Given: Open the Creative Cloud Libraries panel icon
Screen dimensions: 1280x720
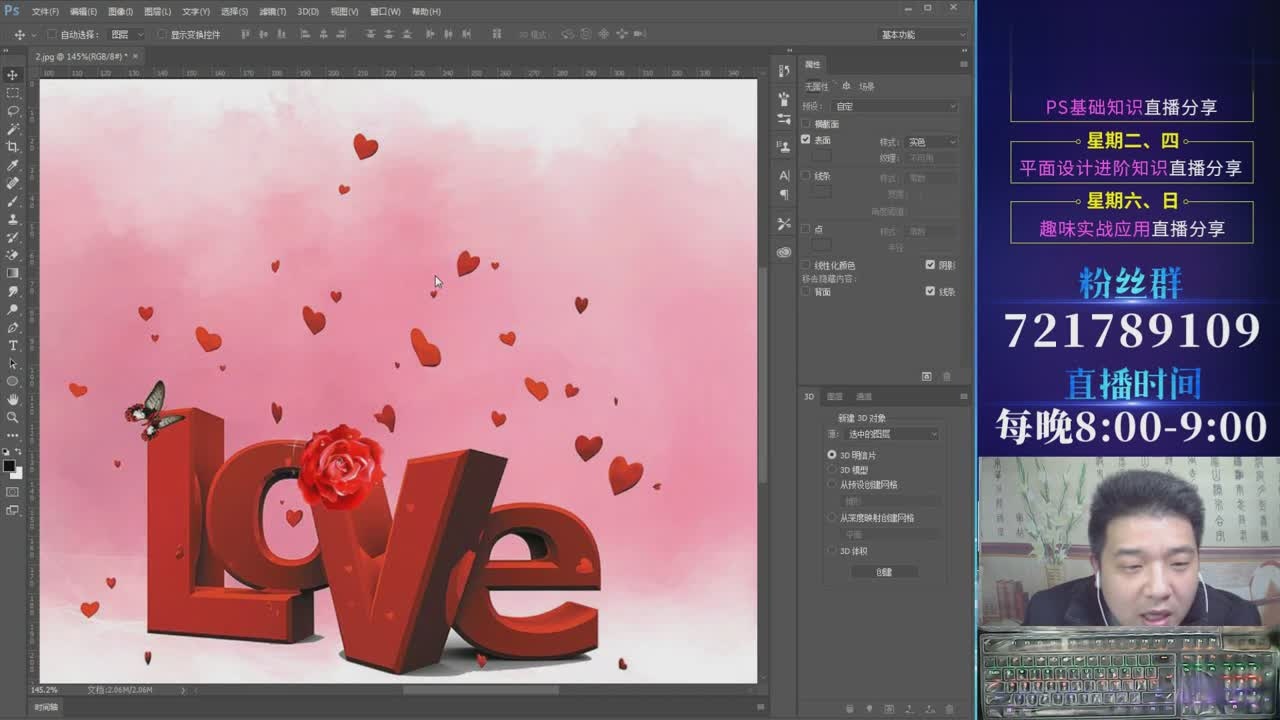Looking at the screenshot, I should (784, 253).
